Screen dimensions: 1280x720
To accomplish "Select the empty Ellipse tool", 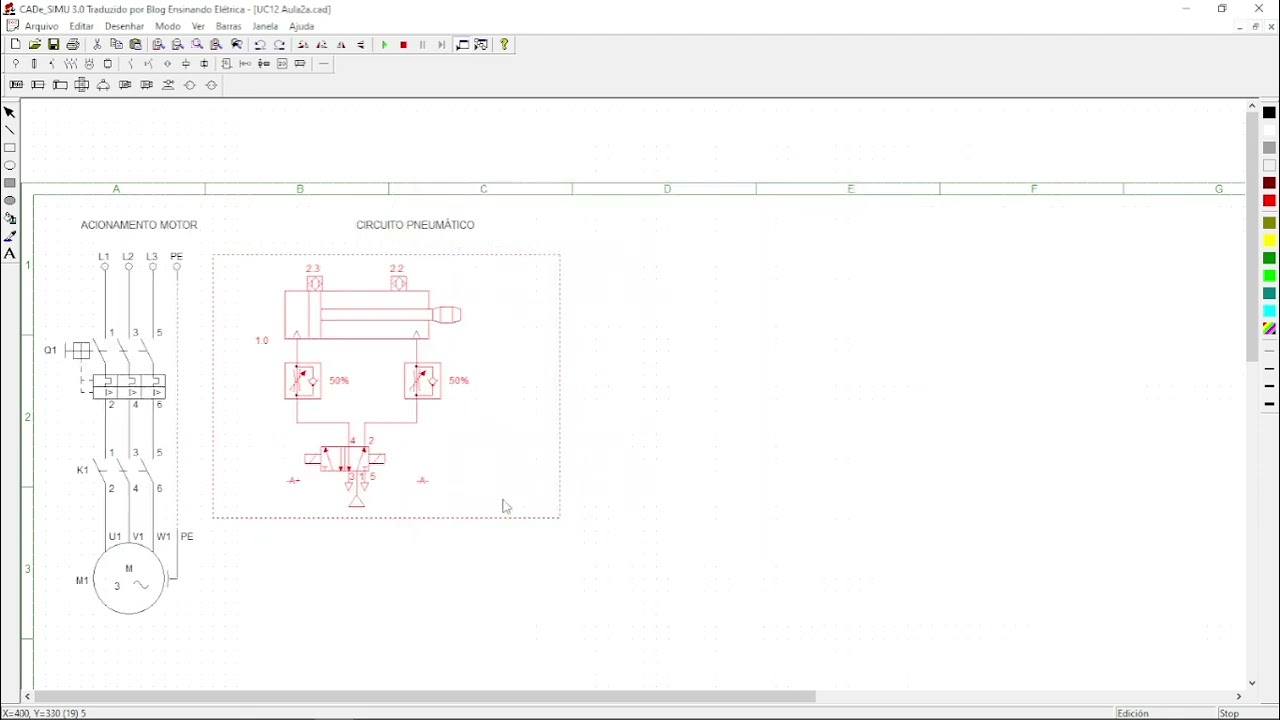I will click(x=10, y=165).
